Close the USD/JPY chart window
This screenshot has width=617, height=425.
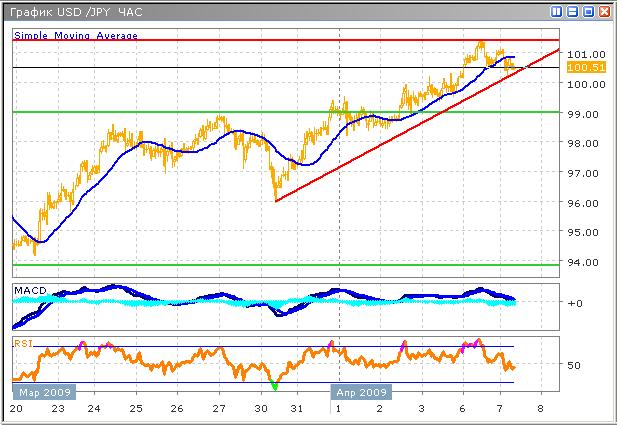(604, 12)
